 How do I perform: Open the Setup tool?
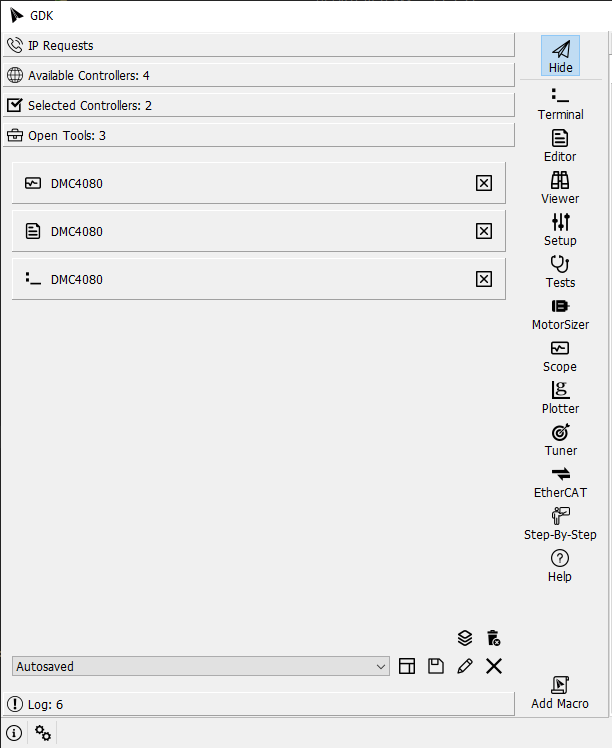click(x=560, y=229)
